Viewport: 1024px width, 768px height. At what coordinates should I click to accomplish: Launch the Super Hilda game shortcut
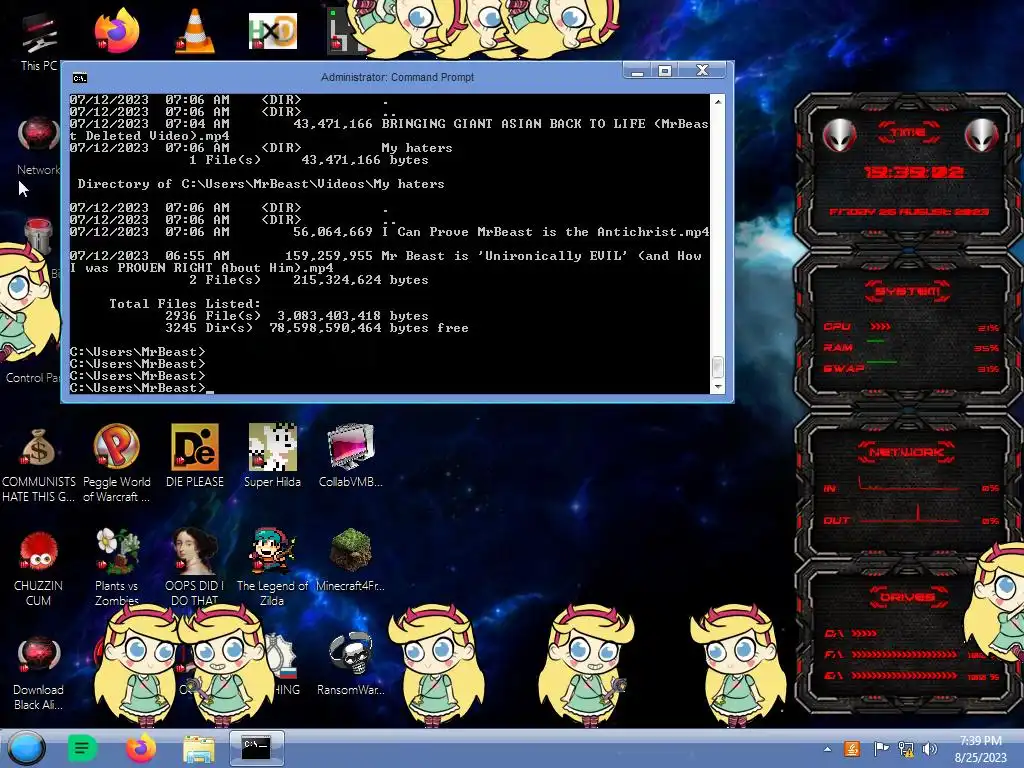272,456
